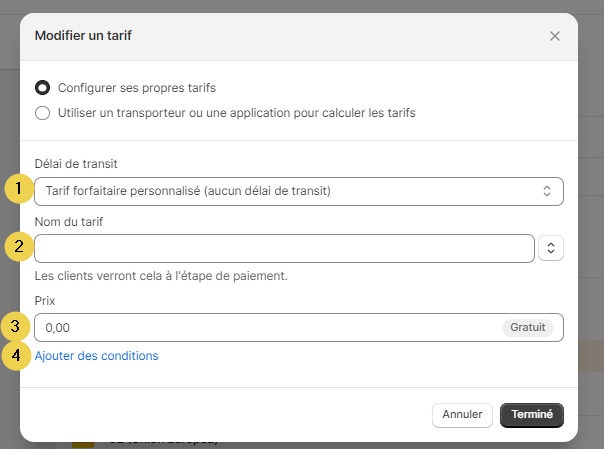Click the yellow number 1 marker
Viewport: 604px width, 449px height.
pos(17,190)
